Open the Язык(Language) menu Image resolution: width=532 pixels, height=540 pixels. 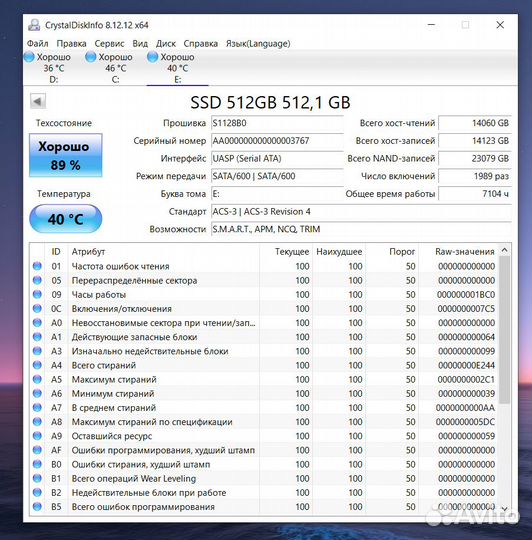pos(258,44)
